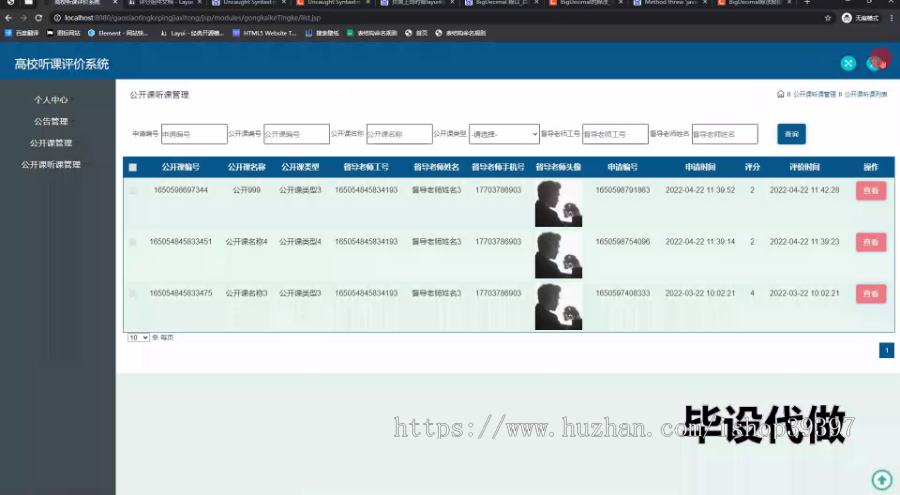The height and width of the screenshot is (495, 900).
Task: Click the browser address bar URL
Action: [192, 18]
